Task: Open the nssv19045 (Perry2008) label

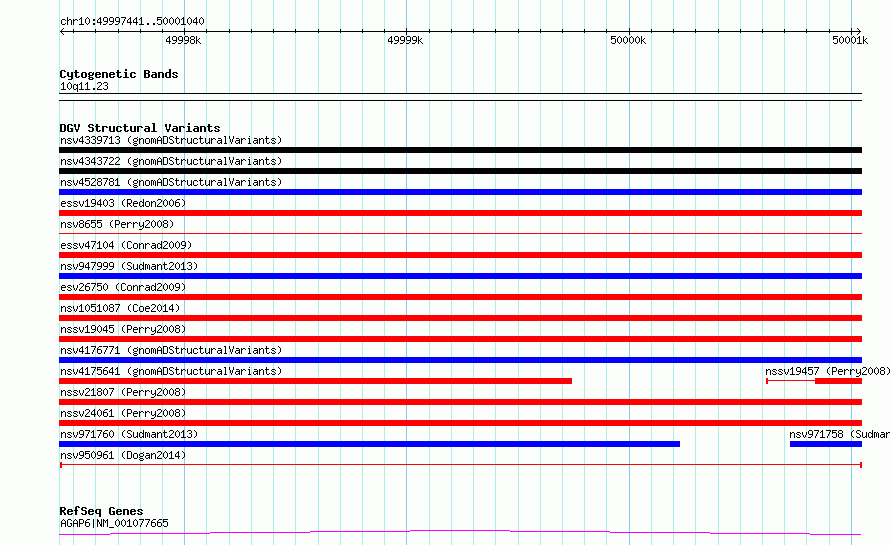Action: (x=123, y=329)
